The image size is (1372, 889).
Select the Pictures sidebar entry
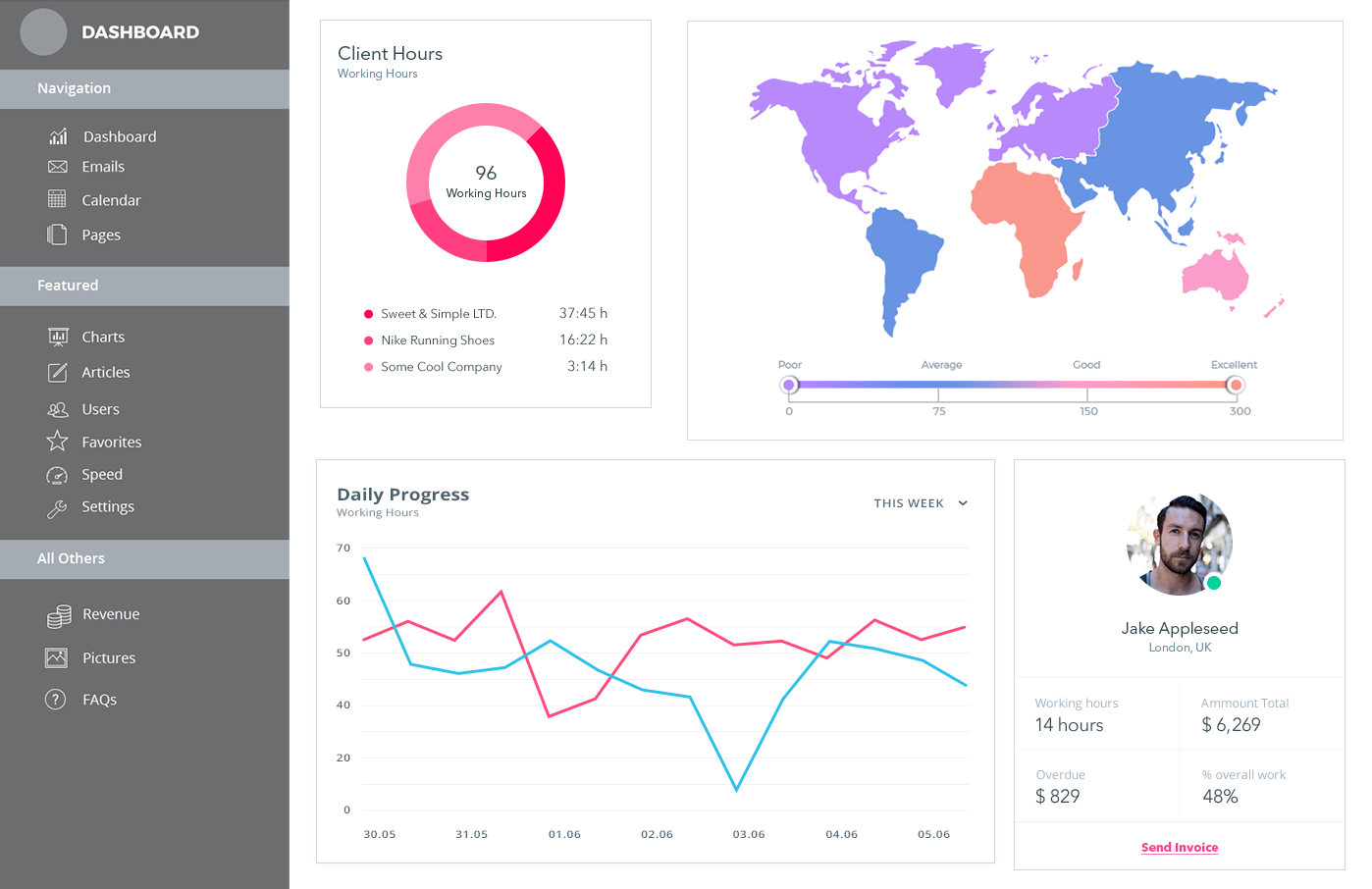[x=108, y=658]
